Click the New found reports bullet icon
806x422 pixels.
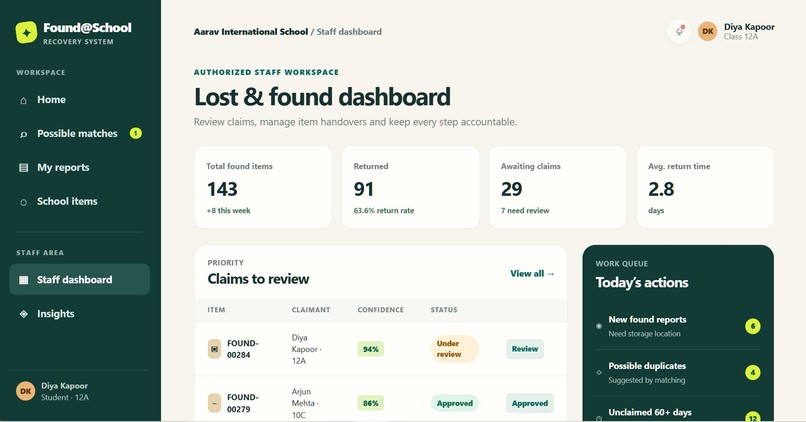(599, 326)
